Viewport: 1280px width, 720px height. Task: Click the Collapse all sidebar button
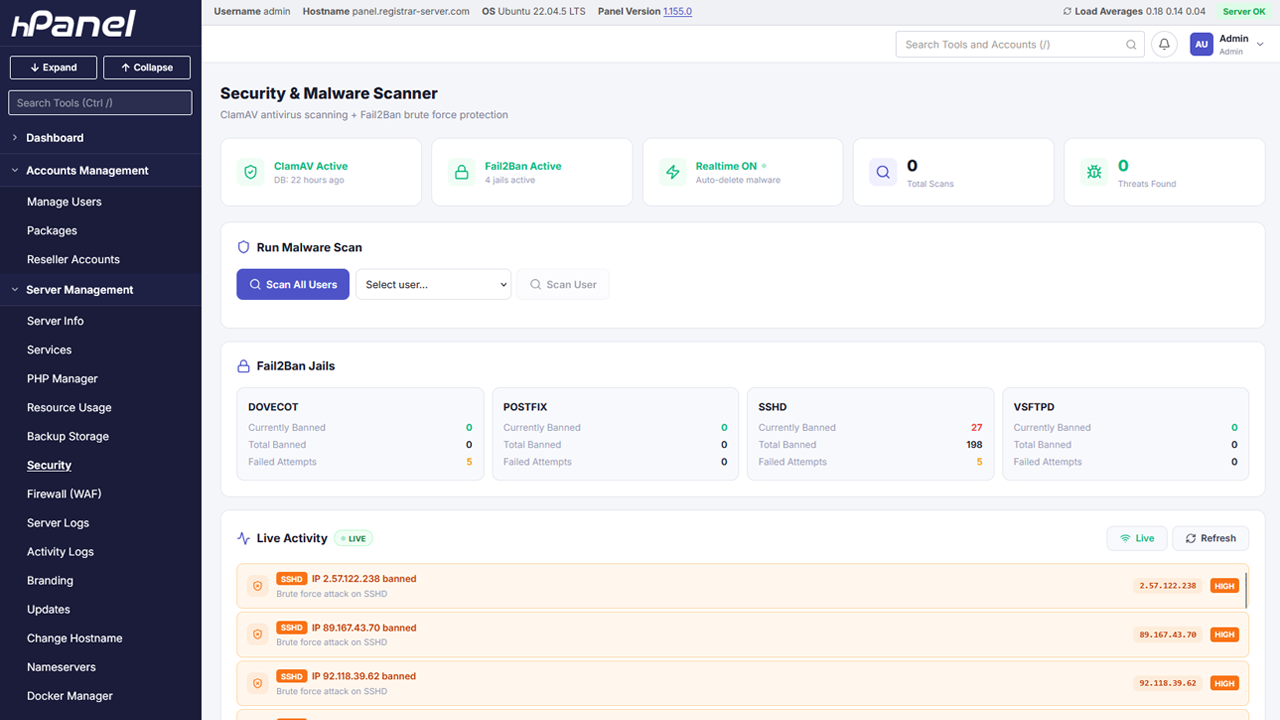coord(147,67)
